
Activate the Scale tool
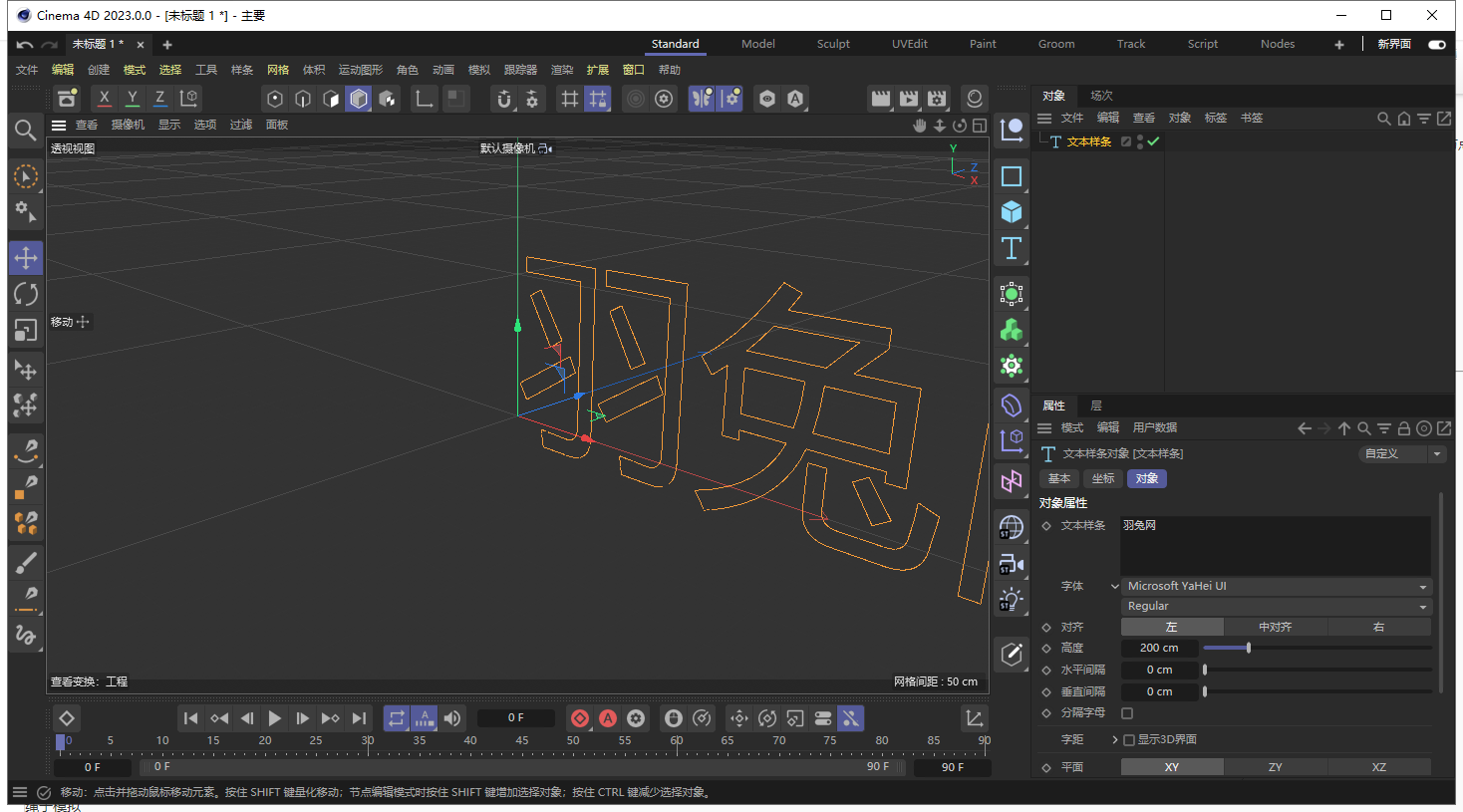click(x=26, y=330)
